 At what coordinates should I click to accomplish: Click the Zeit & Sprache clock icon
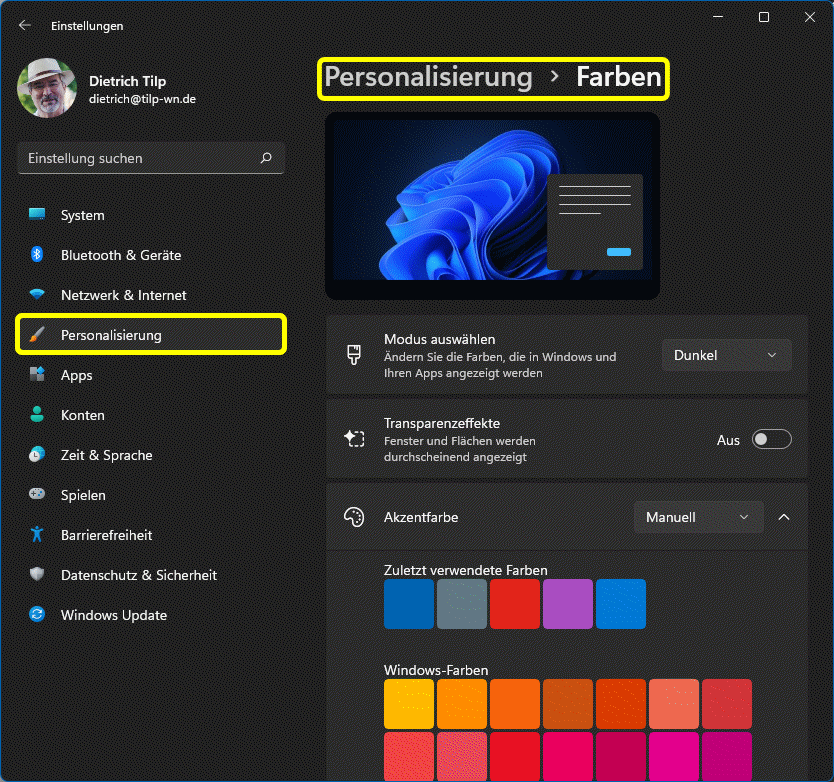click(37, 455)
